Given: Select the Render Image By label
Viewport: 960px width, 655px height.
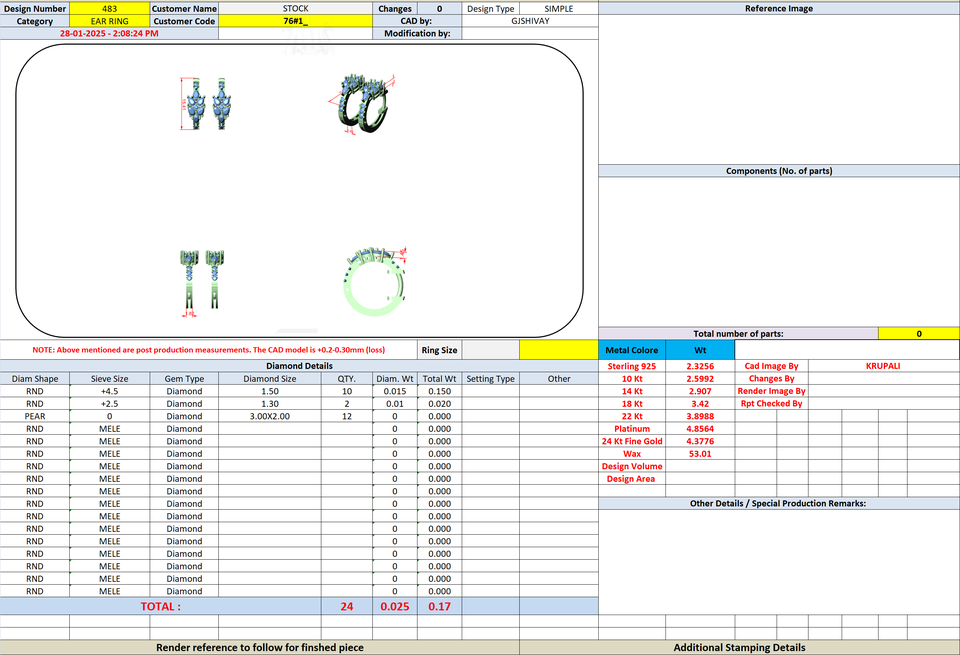Looking at the screenshot, I should [771, 391].
